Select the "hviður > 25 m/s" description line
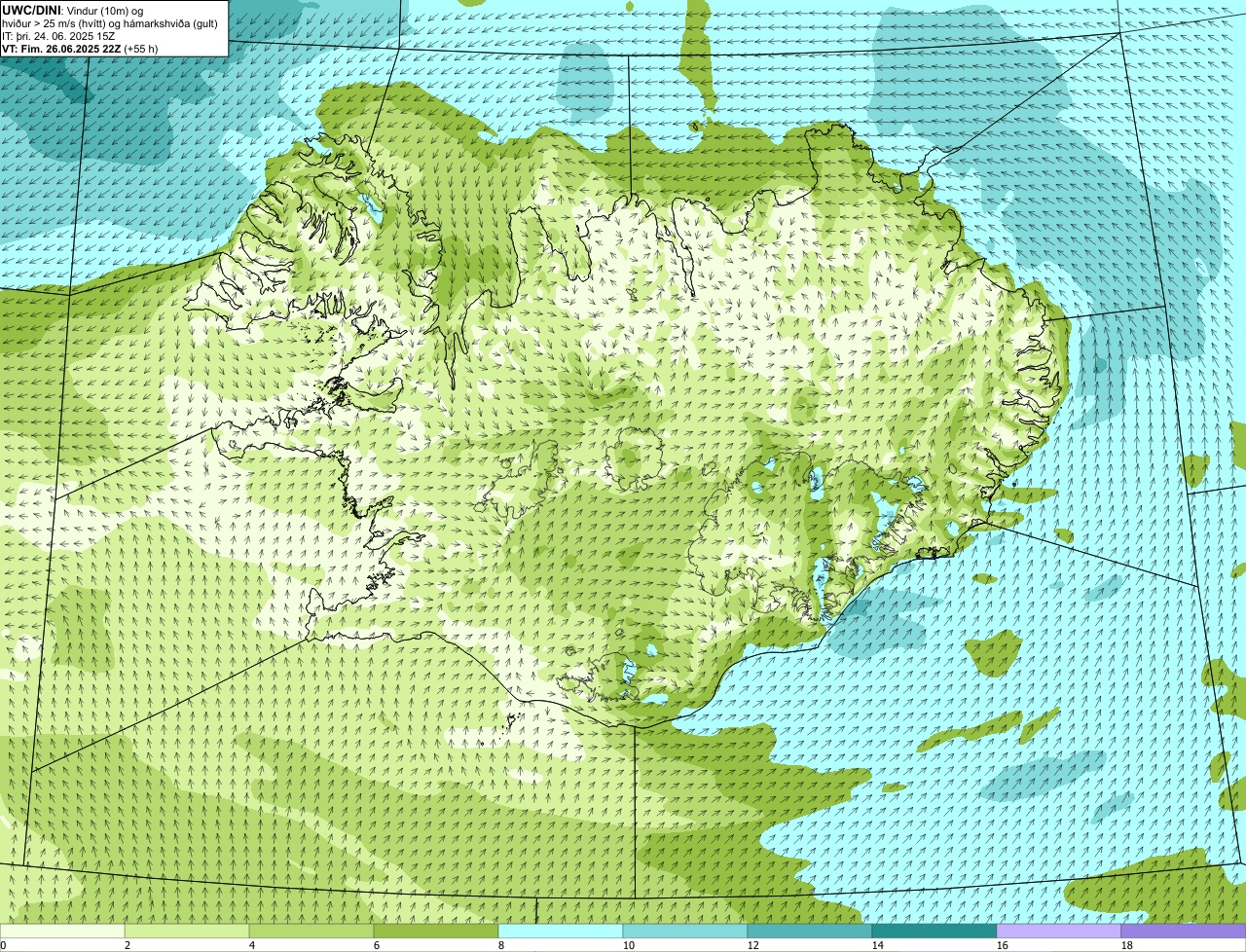 click(x=110, y=22)
